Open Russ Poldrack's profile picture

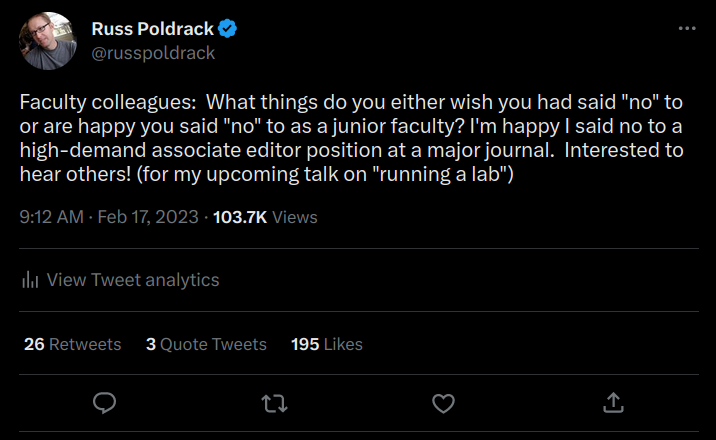(48, 41)
